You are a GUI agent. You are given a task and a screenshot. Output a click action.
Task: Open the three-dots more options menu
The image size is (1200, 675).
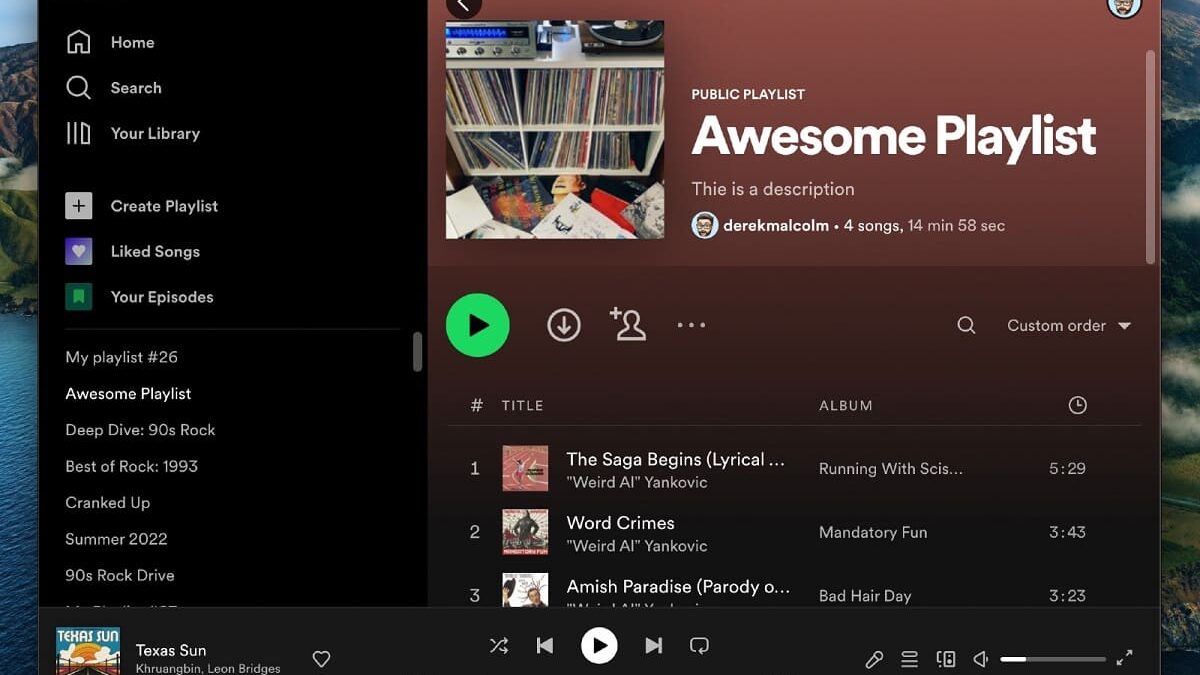691,325
